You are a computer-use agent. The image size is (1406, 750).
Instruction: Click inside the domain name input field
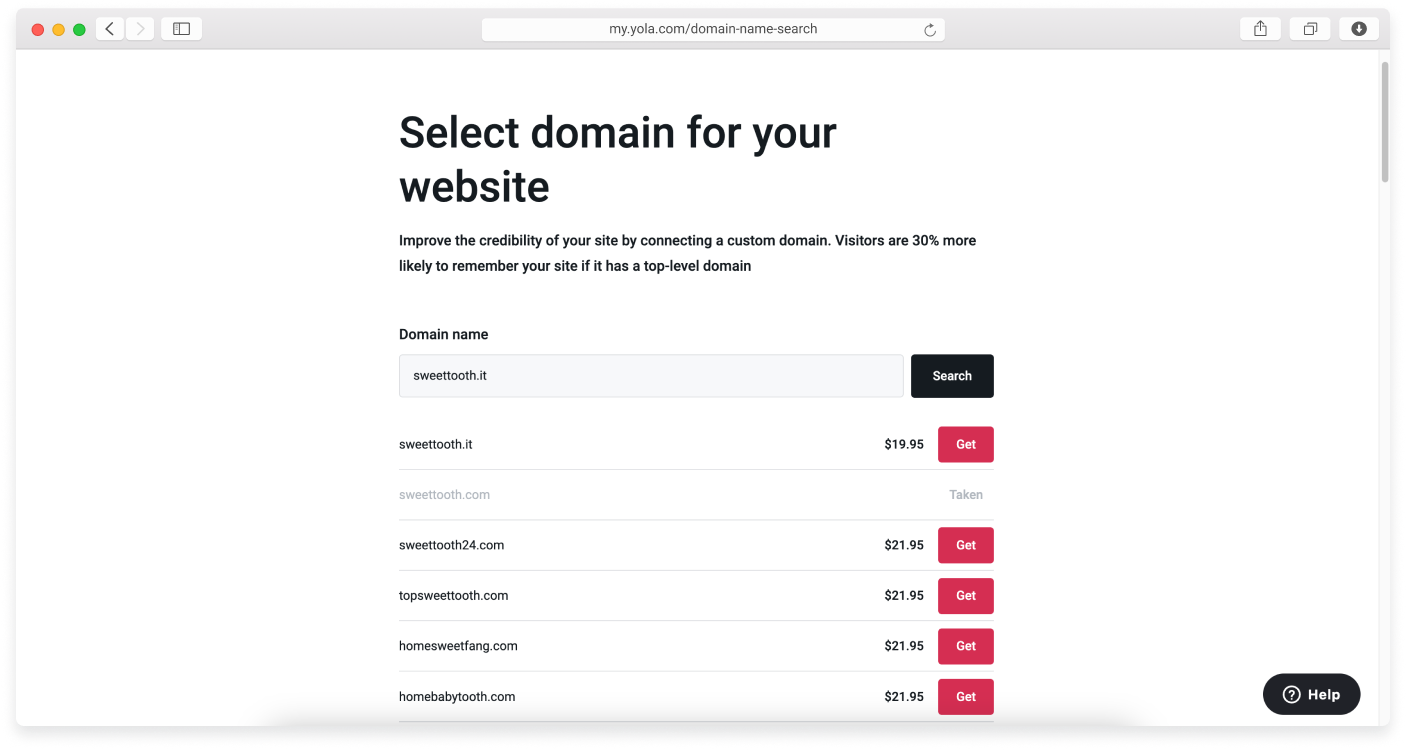coord(651,376)
